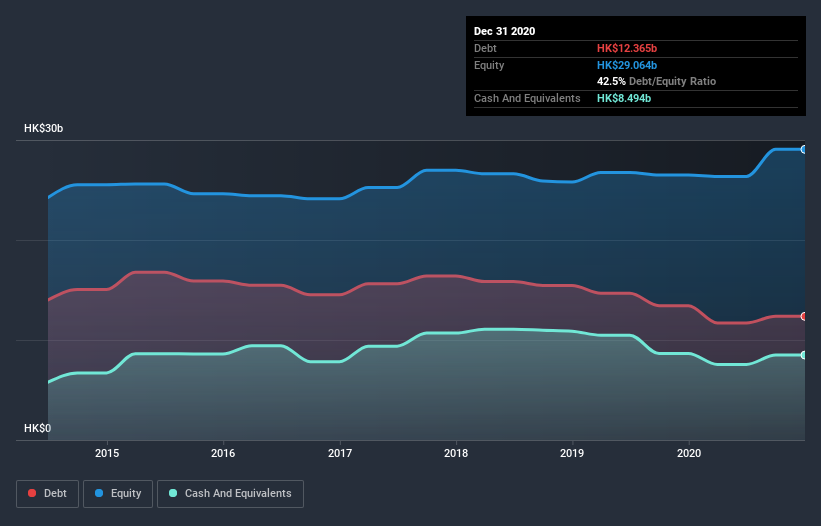Viewport: 821px width, 526px height.
Task: Click the 2017 x-axis label
Action: pos(340,453)
